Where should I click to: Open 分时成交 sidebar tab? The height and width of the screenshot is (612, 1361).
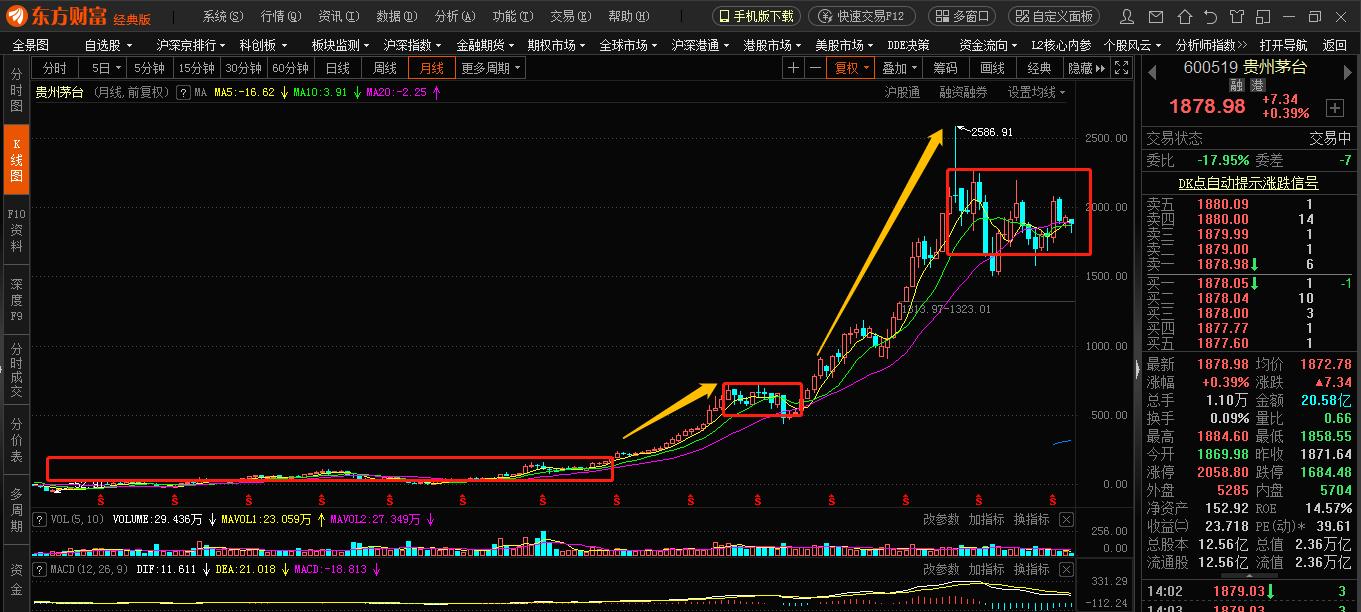pos(16,370)
